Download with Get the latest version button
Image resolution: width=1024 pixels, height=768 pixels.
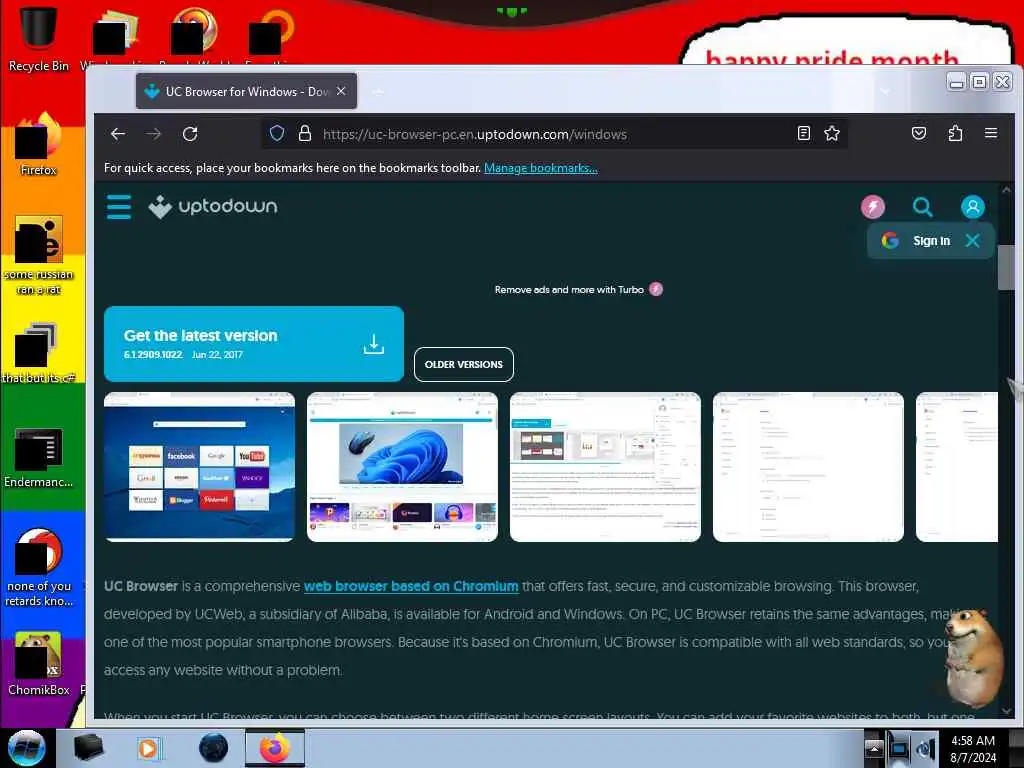(x=254, y=344)
